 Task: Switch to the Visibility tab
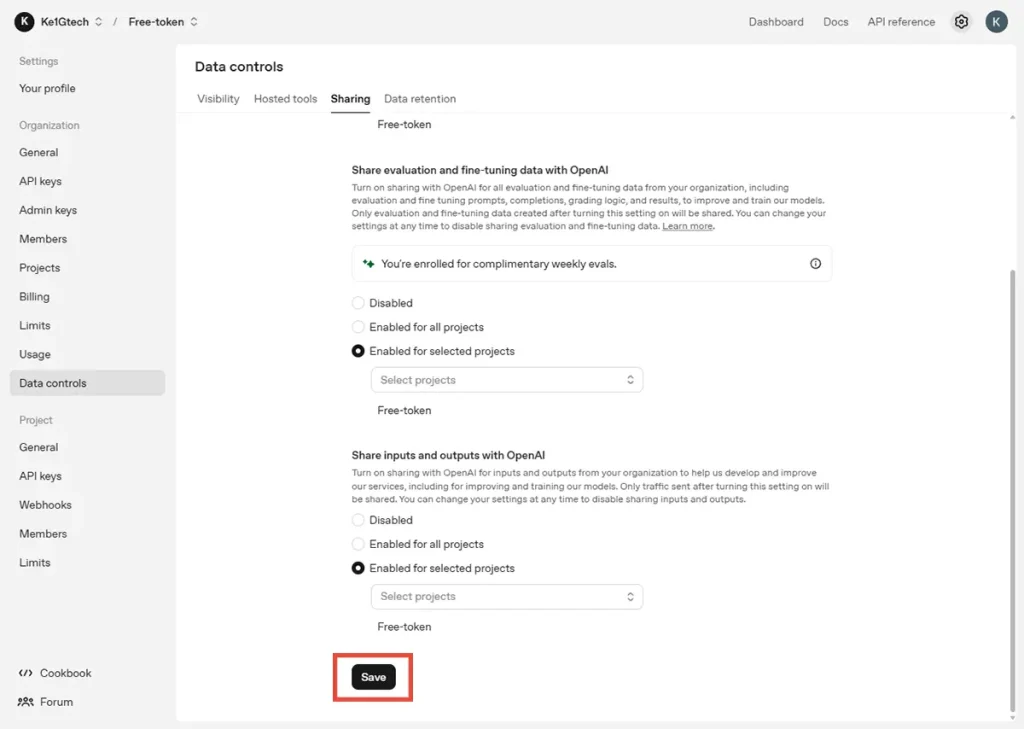tap(218, 99)
